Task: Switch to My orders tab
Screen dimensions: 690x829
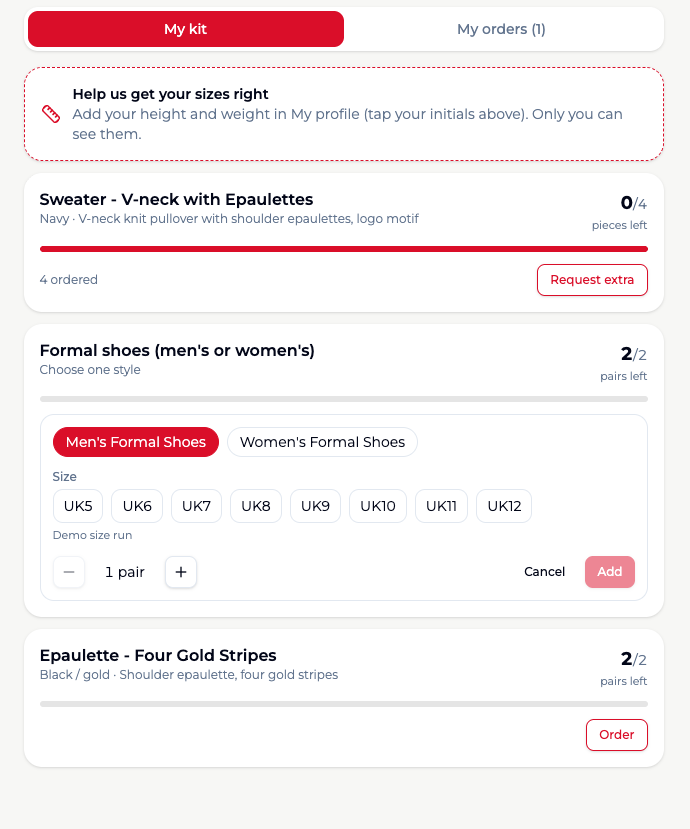Action: click(x=501, y=29)
